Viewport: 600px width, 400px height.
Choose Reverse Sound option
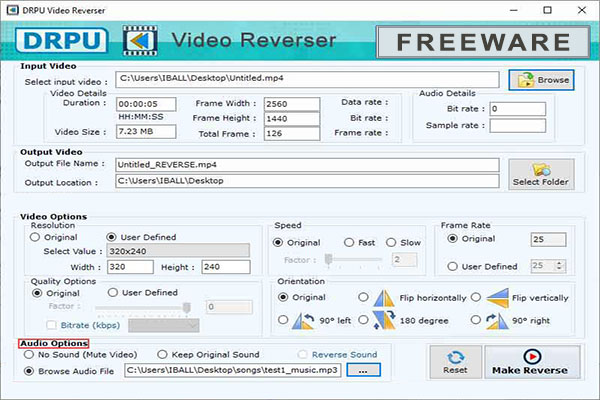pos(302,355)
